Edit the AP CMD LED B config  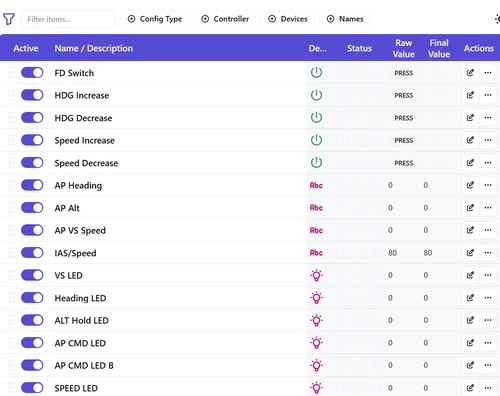[470, 365]
